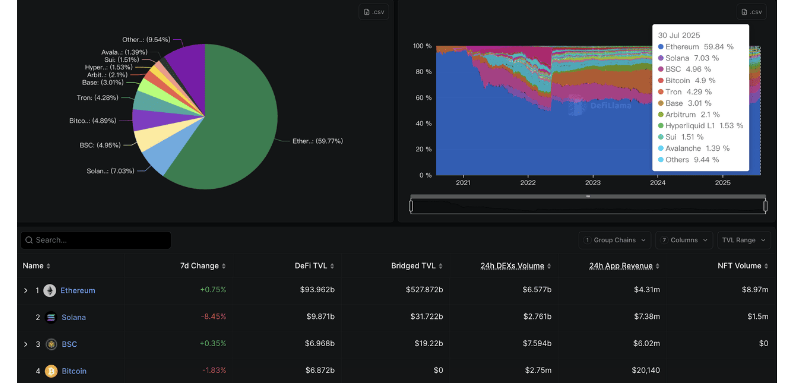Click the BSC chain logo icon

pos(51,344)
